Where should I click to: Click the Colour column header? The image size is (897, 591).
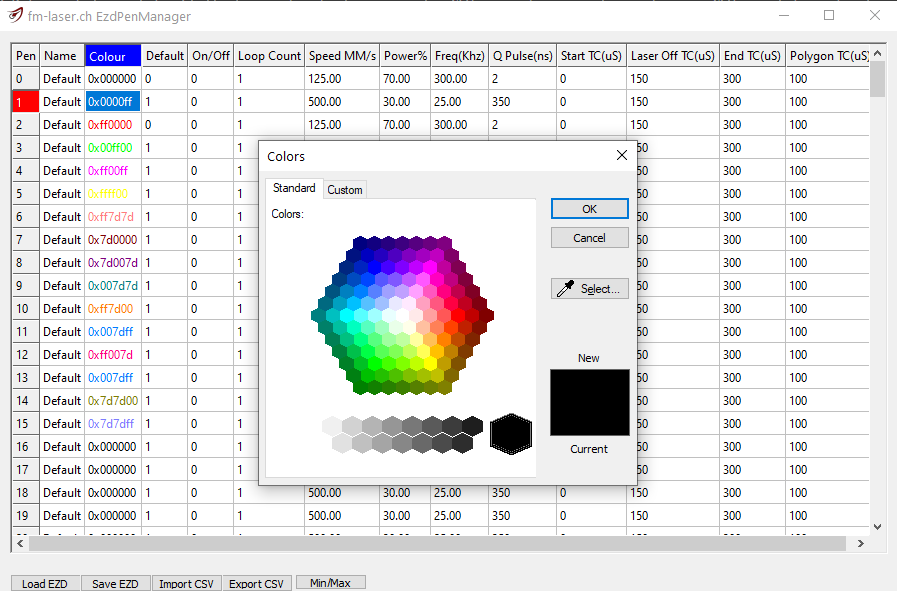pos(113,56)
